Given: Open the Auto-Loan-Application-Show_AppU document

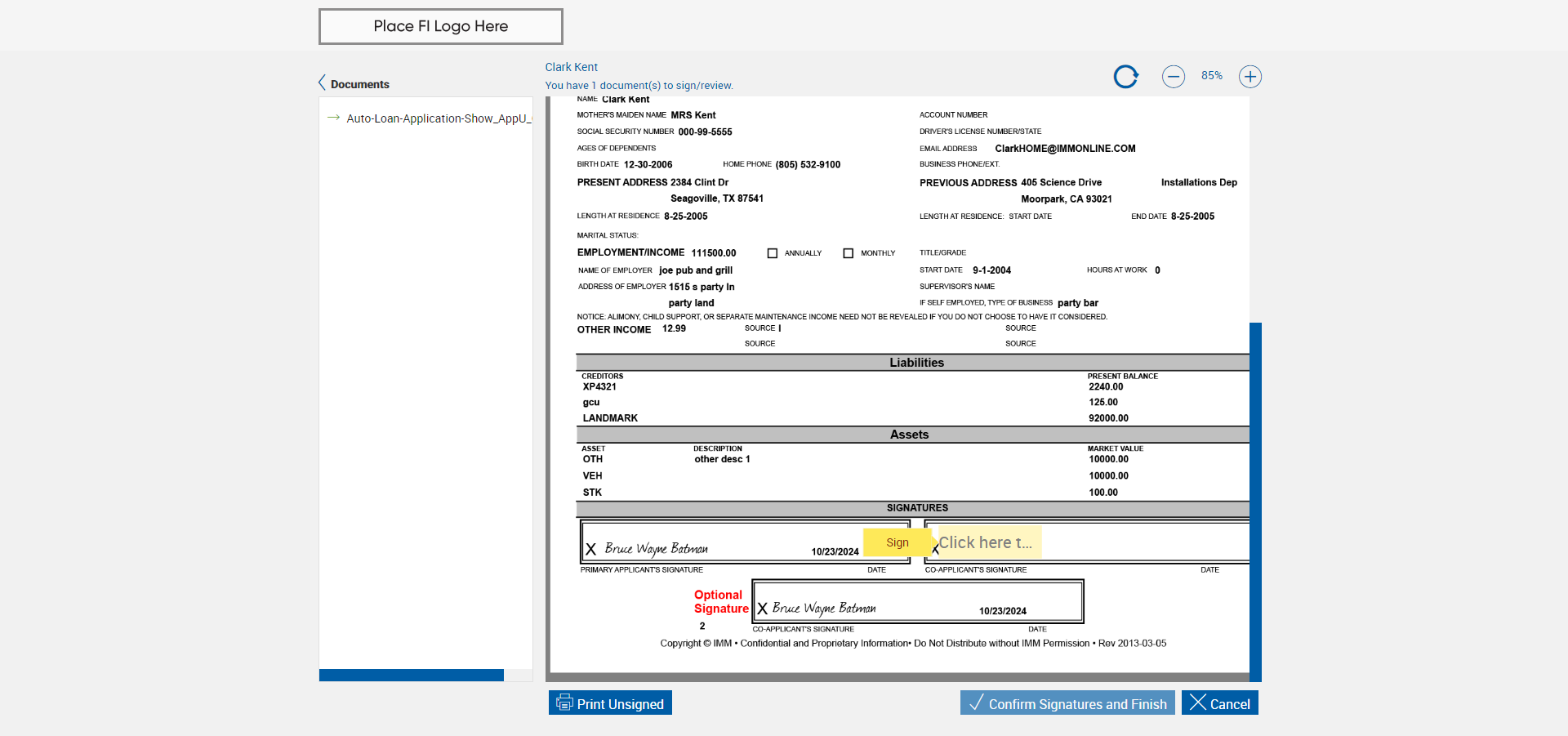Looking at the screenshot, I should click(439, 118).
